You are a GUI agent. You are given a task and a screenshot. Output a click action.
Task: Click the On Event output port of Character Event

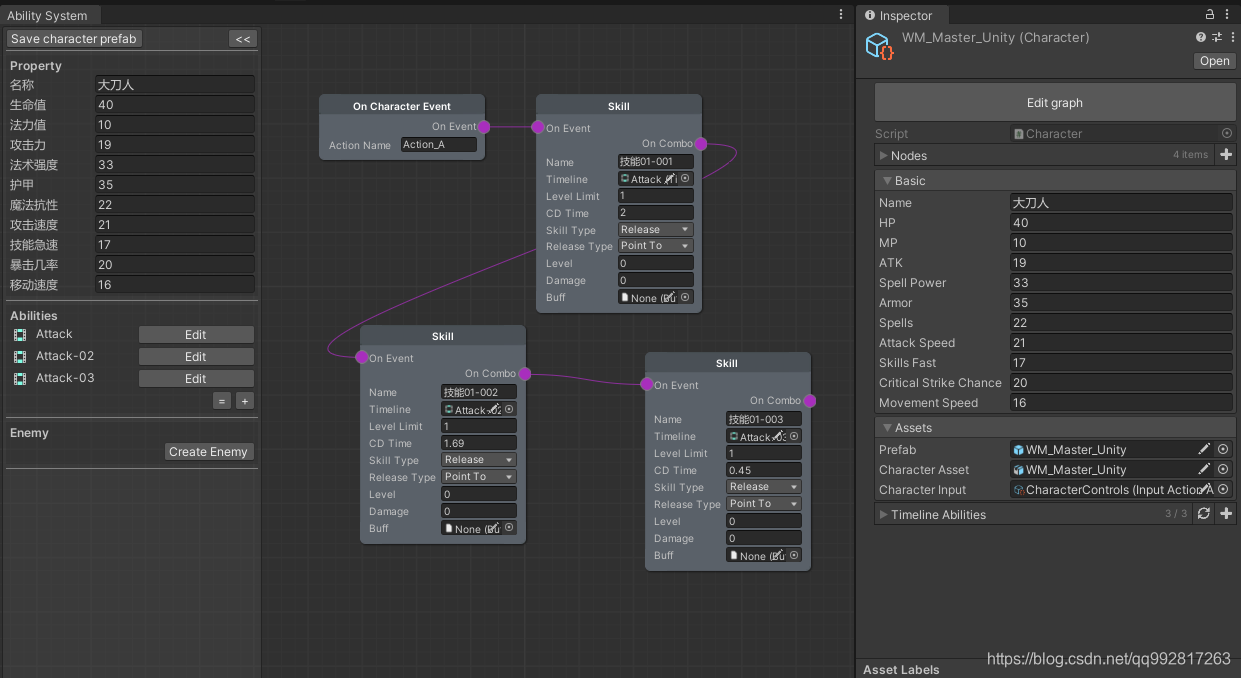click(484, 127)
